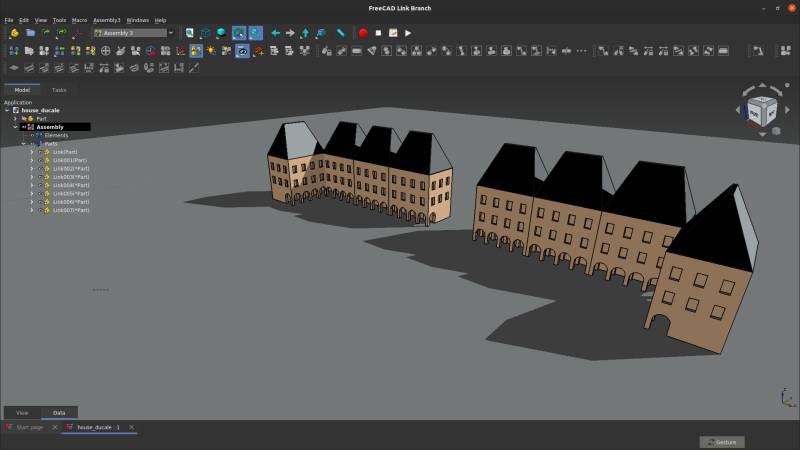
Task: Click the Open file folder icon
Action: point(30,33)
